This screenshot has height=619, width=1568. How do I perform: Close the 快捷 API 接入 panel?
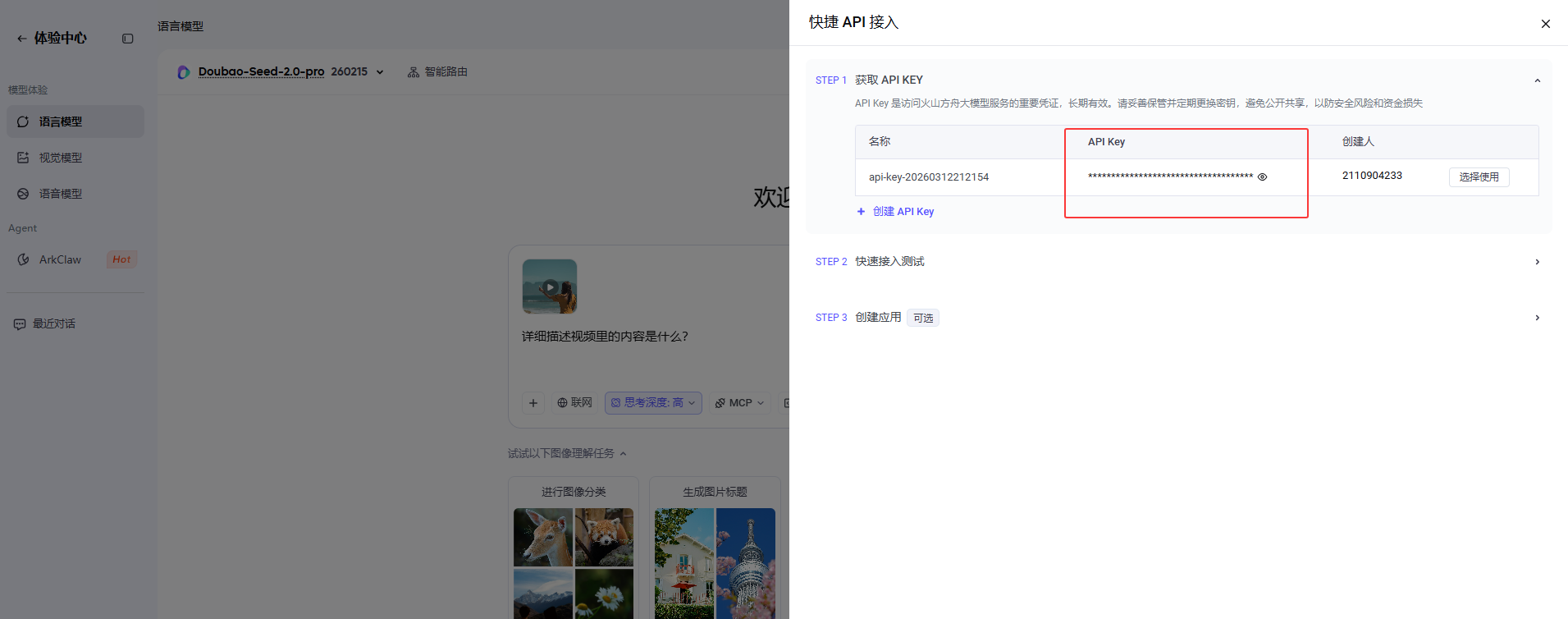click(1545, 24)
